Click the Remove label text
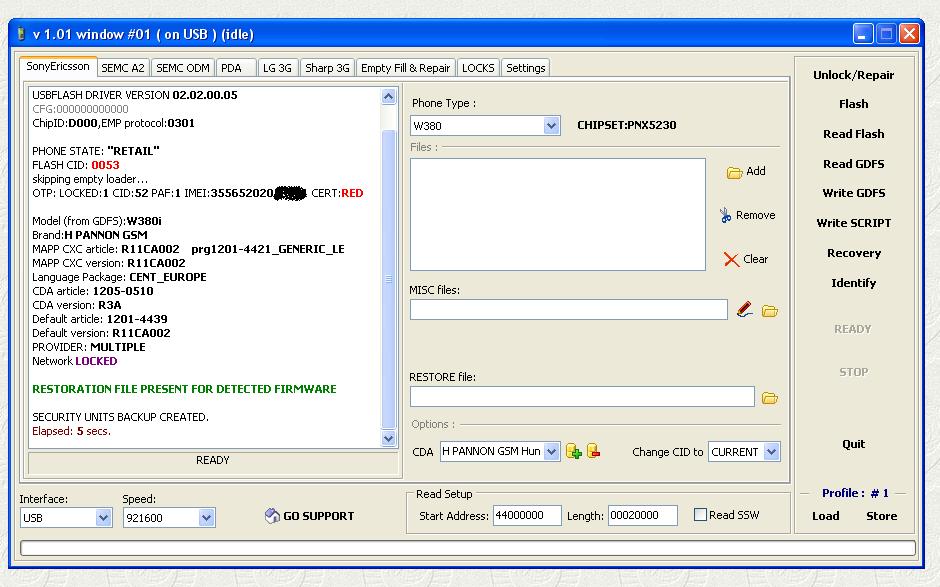The width and height of the screenshot is (940, 587). click(755, 215)
